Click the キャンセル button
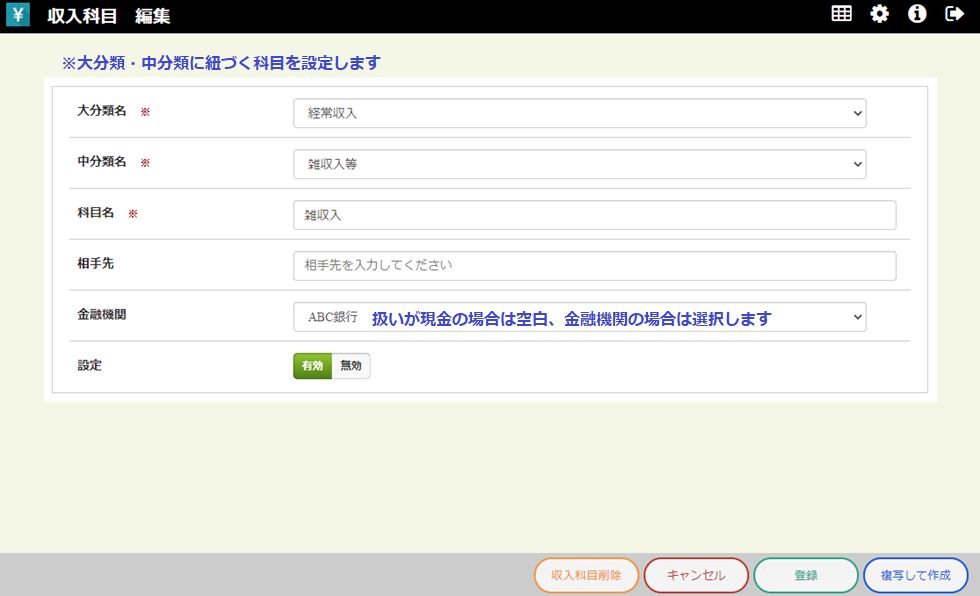980x596 pixels. [696, 575]
